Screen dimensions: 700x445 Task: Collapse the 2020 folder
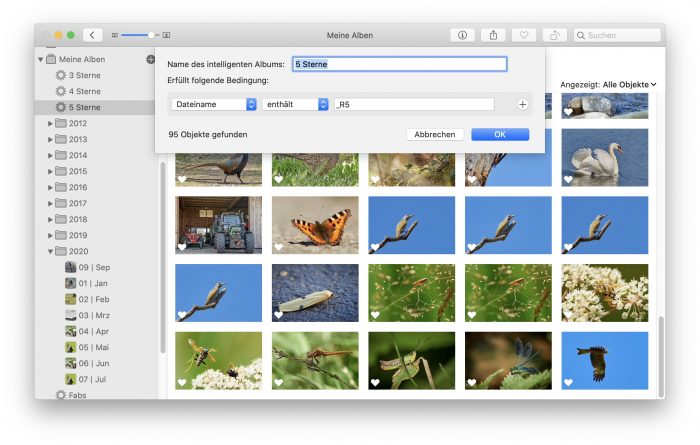pos(50,251)
